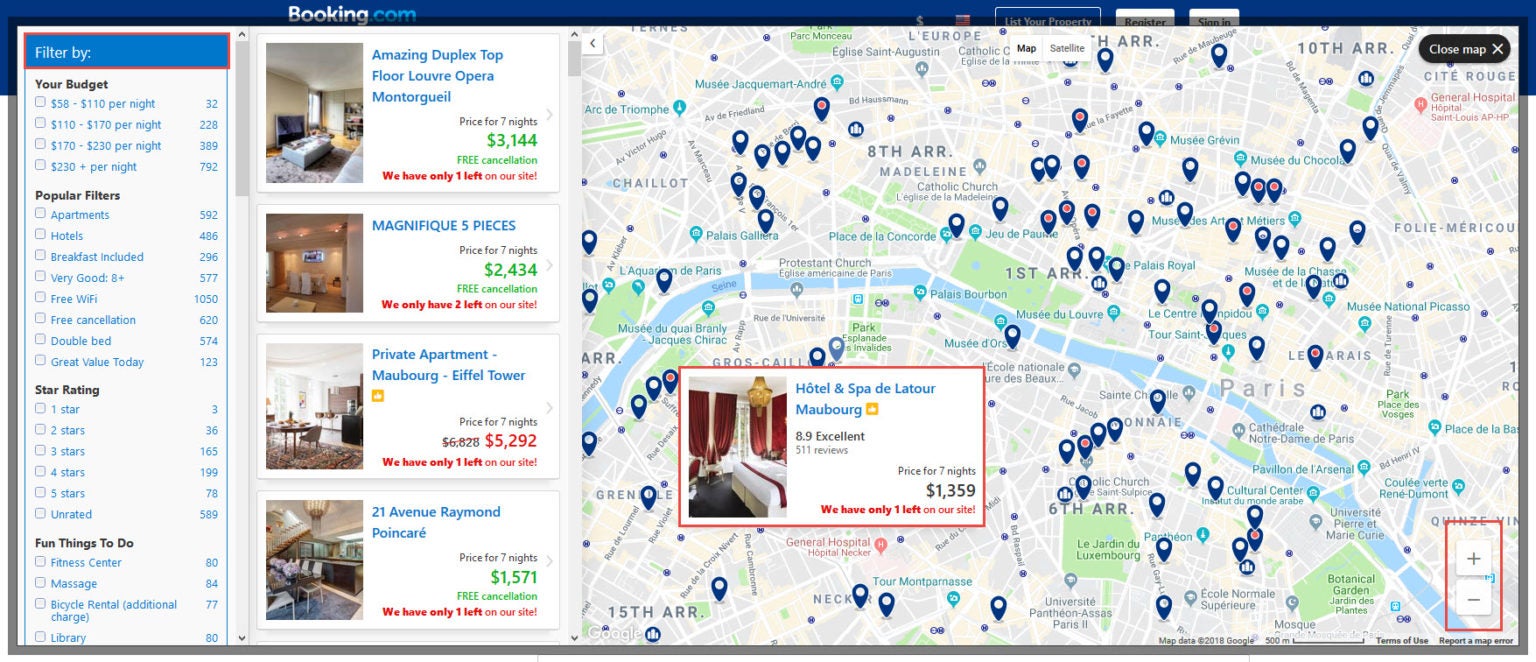
Task: Select the Map view tab
Action: click(x=1026, y=47)
